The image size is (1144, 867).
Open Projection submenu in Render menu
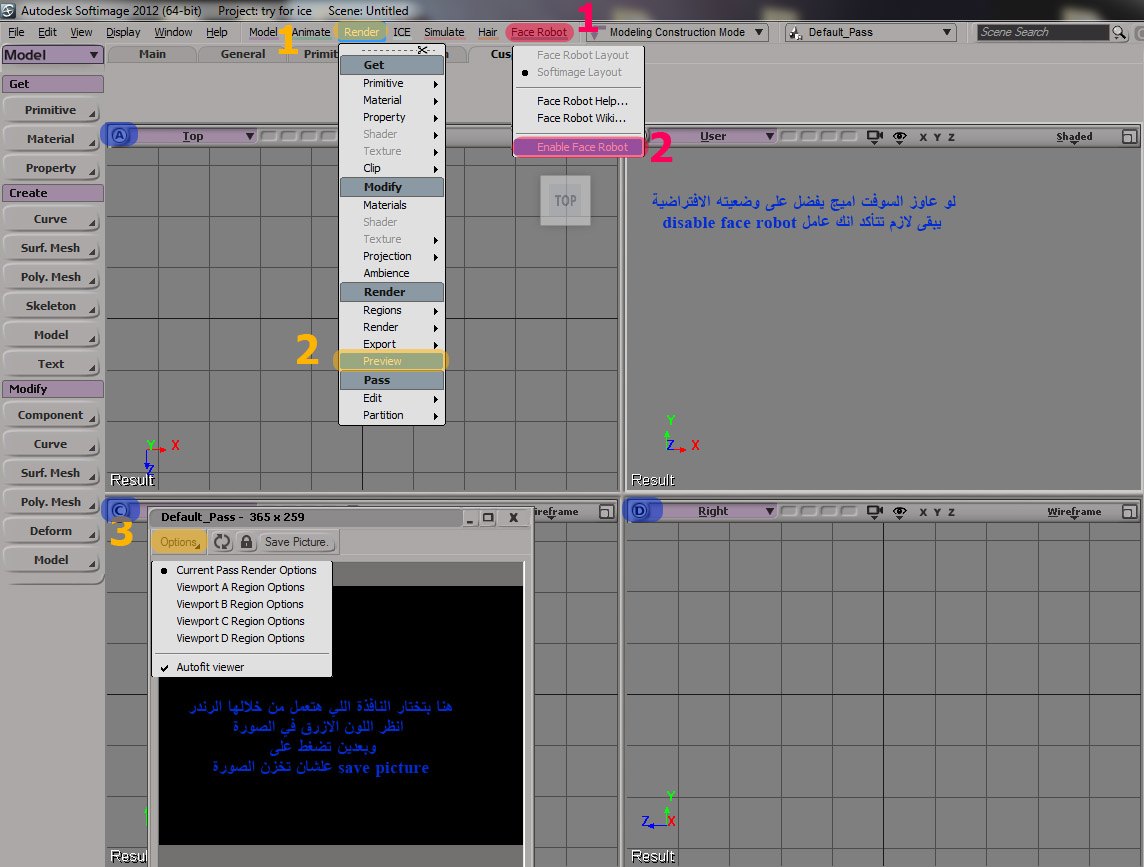(x=393, y=256)
